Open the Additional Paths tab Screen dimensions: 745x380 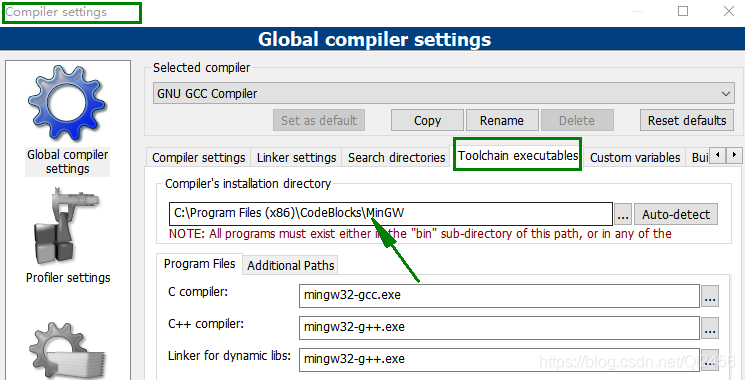[291, 265]
